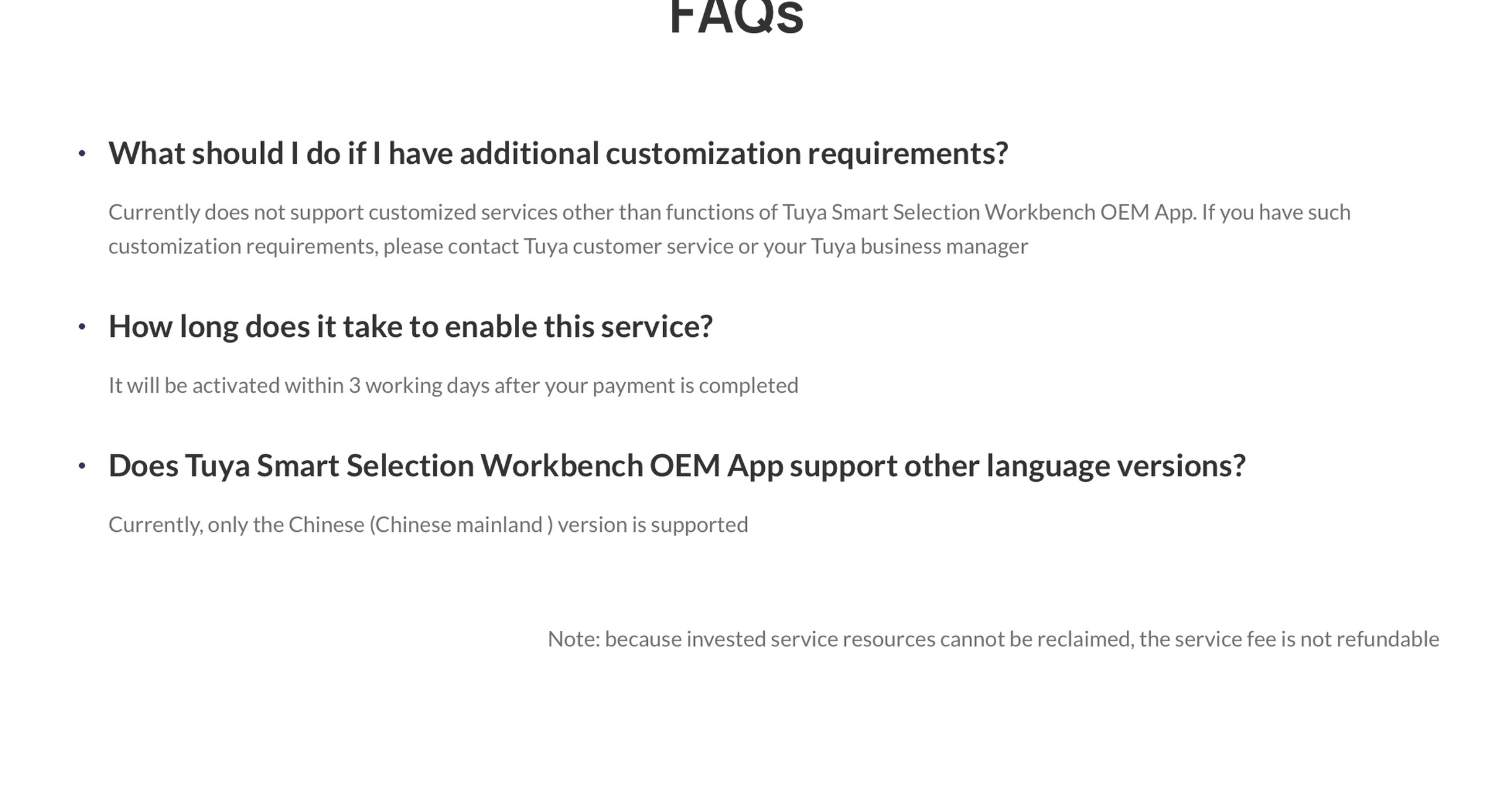This screenshot has height=812, width=1485.
Task: Select the other language versions question
Action: (x=677, y=466)
